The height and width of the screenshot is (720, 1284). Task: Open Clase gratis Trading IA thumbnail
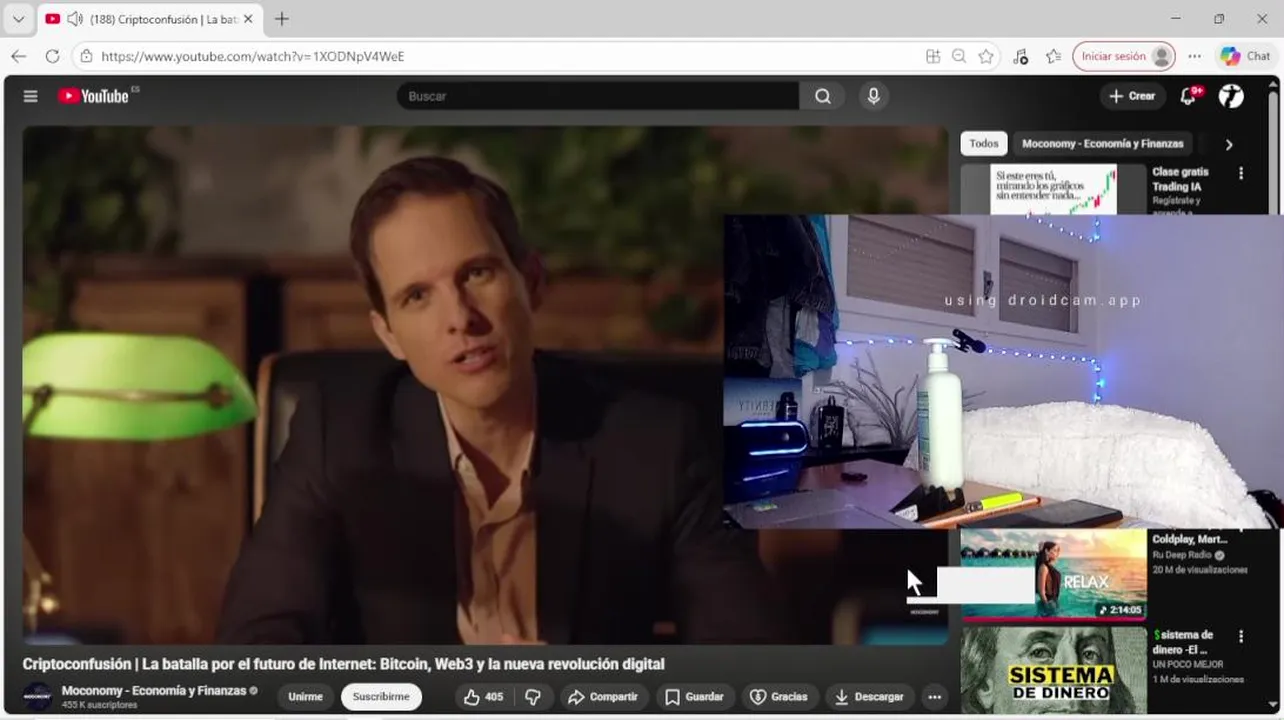(x=1054, y=189)
